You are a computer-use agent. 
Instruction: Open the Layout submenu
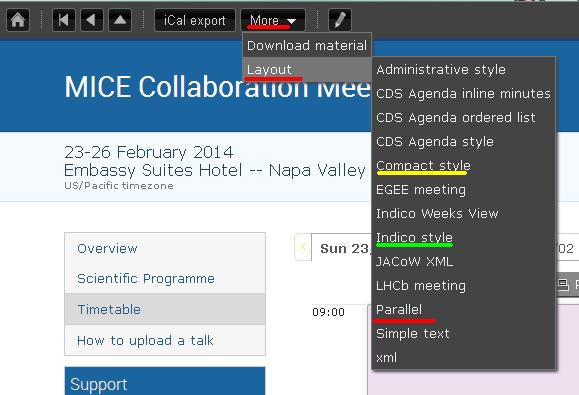click(x=307, y=69)
